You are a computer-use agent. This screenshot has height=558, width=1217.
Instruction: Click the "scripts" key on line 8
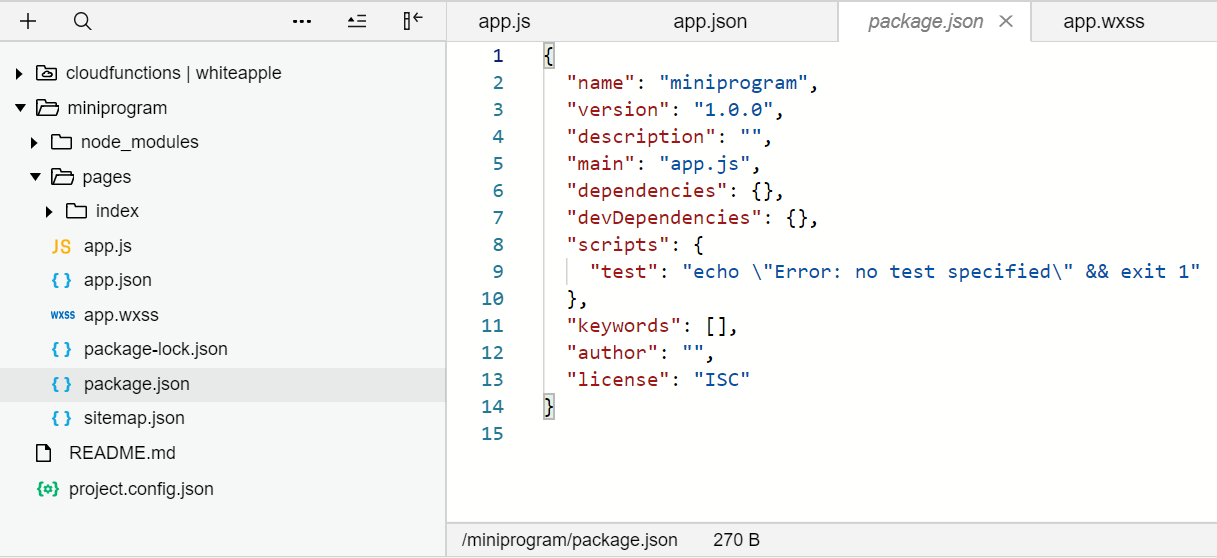pos(618,245)
